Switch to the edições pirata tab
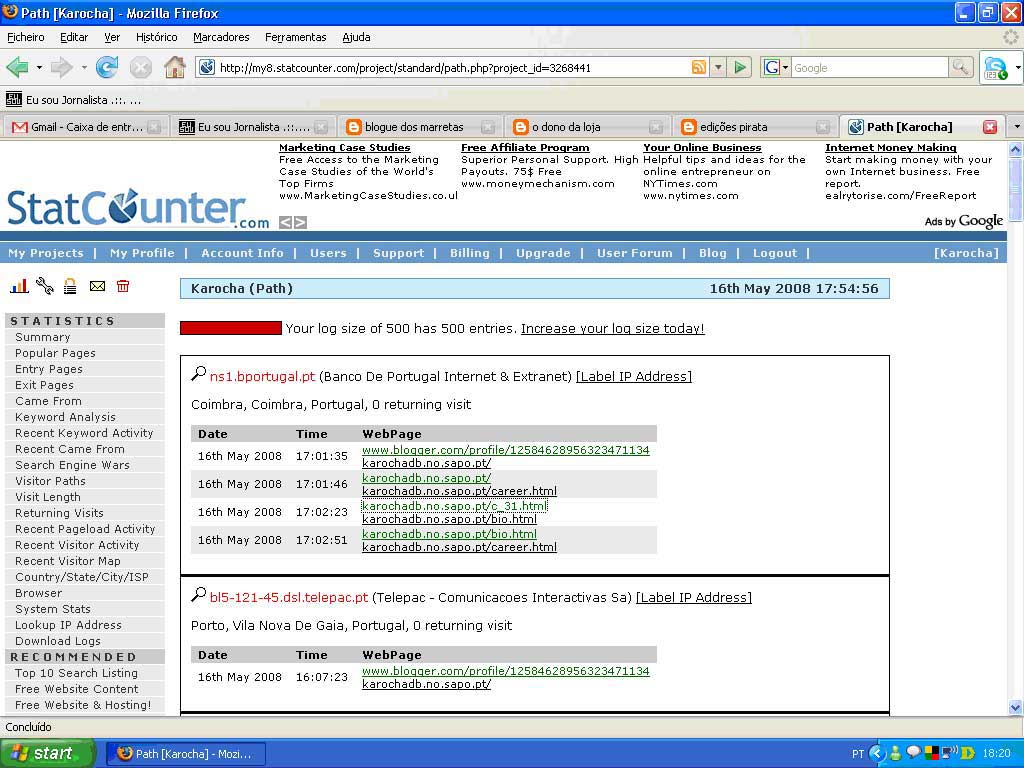 [755, 127]
